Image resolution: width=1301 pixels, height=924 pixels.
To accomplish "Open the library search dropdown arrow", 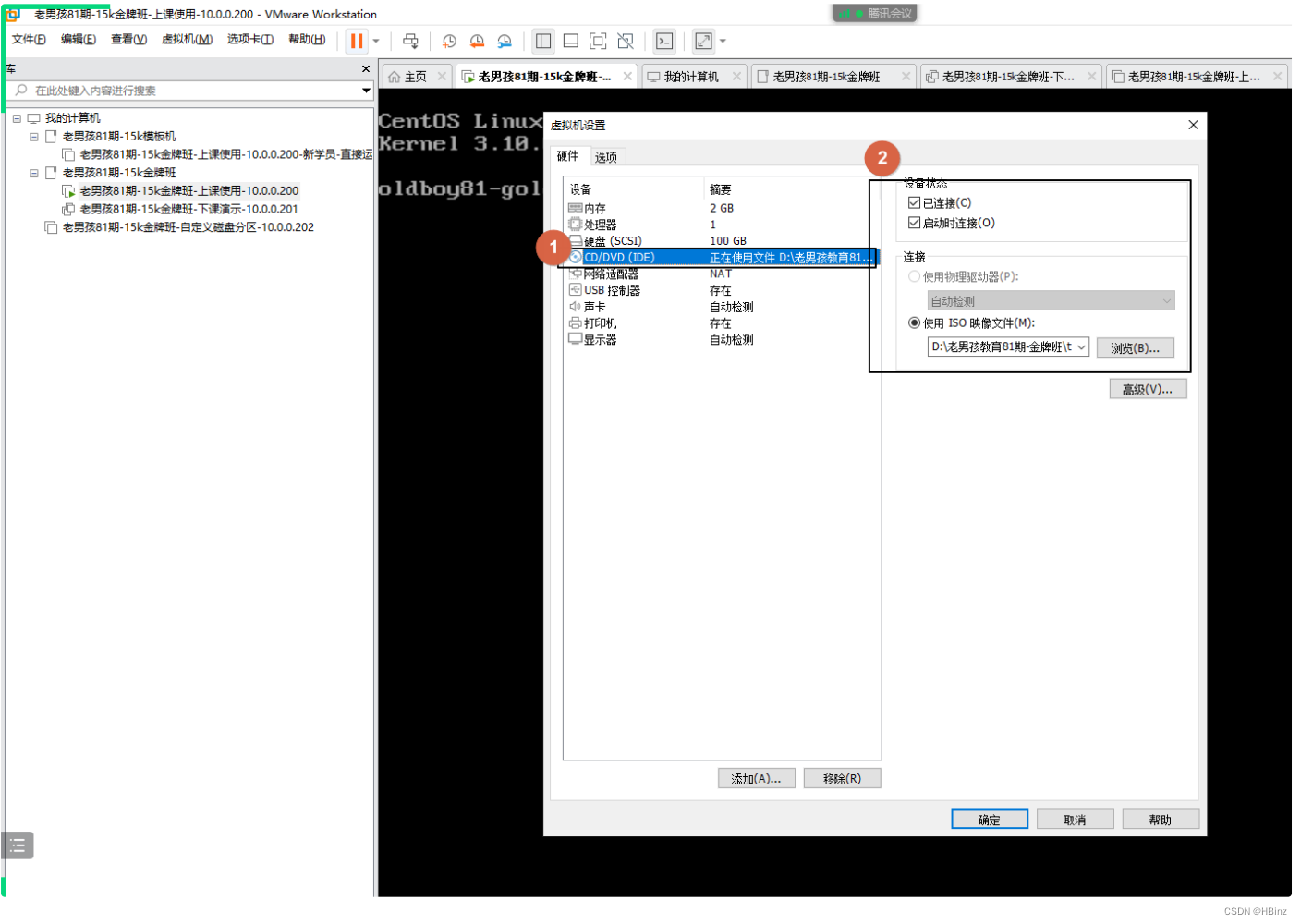I will click(x=367, y=91).
